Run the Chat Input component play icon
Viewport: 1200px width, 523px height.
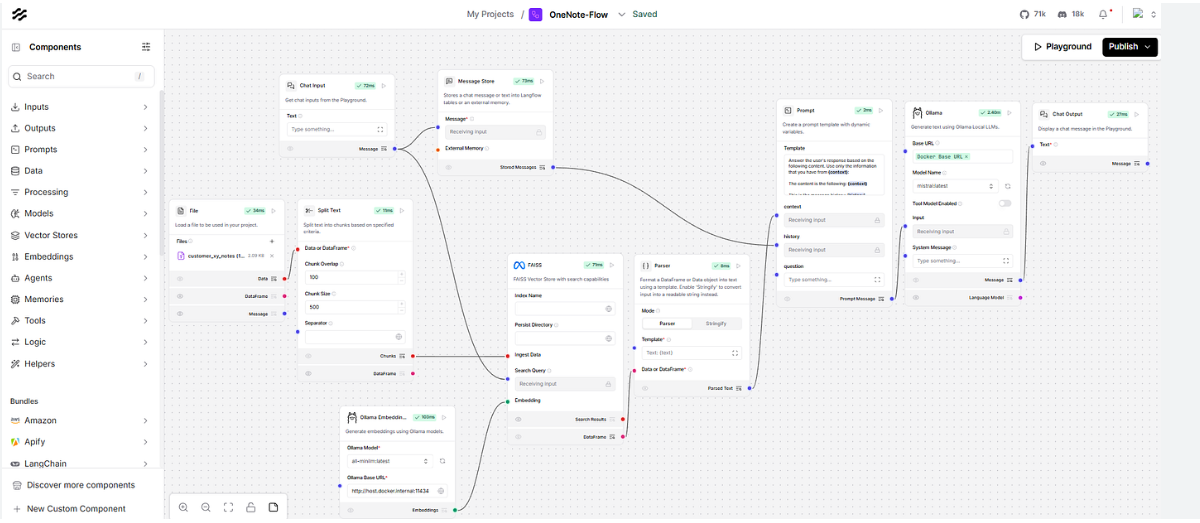384,86
